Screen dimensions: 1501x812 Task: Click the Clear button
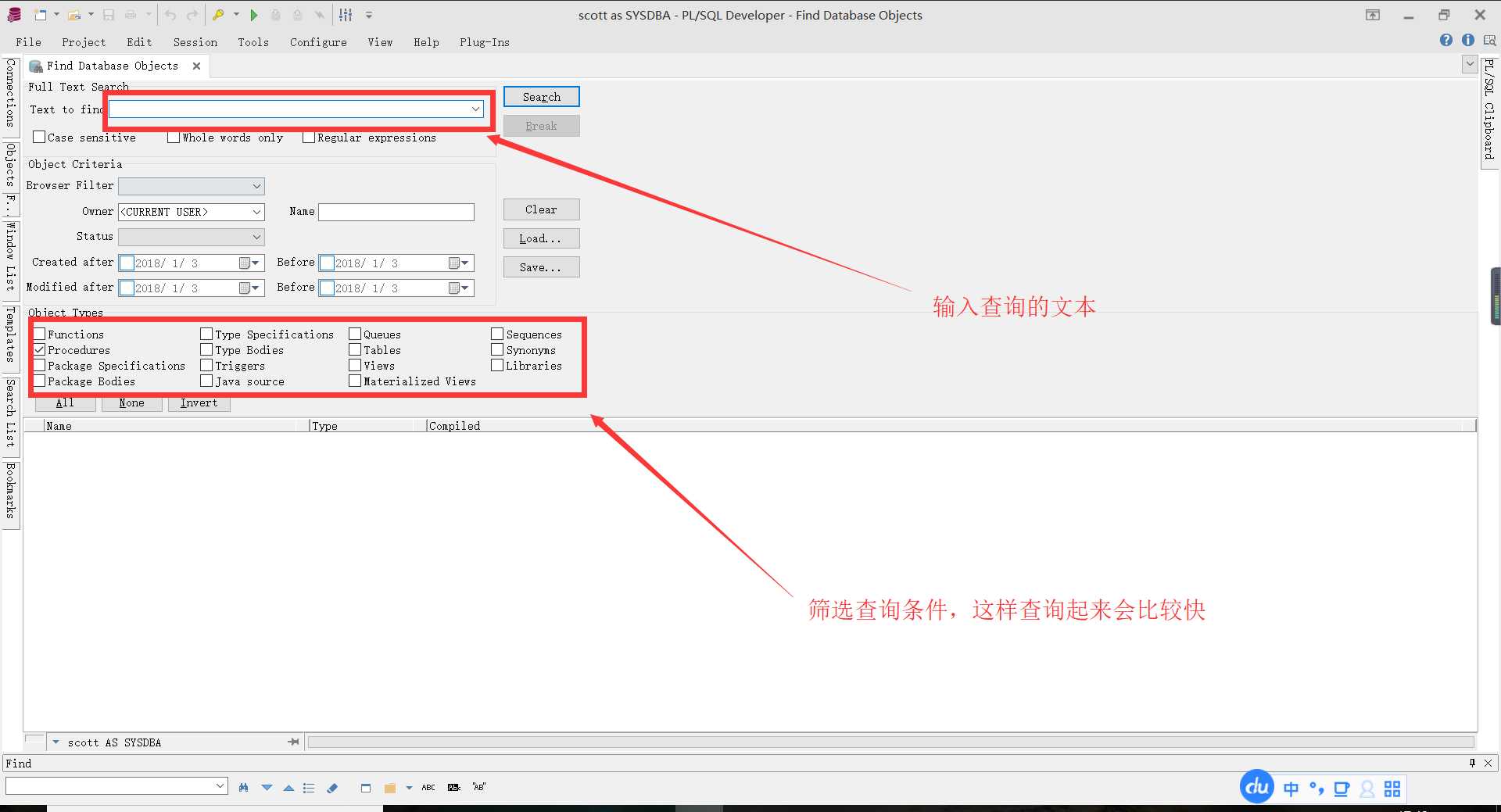pos(542,209)
